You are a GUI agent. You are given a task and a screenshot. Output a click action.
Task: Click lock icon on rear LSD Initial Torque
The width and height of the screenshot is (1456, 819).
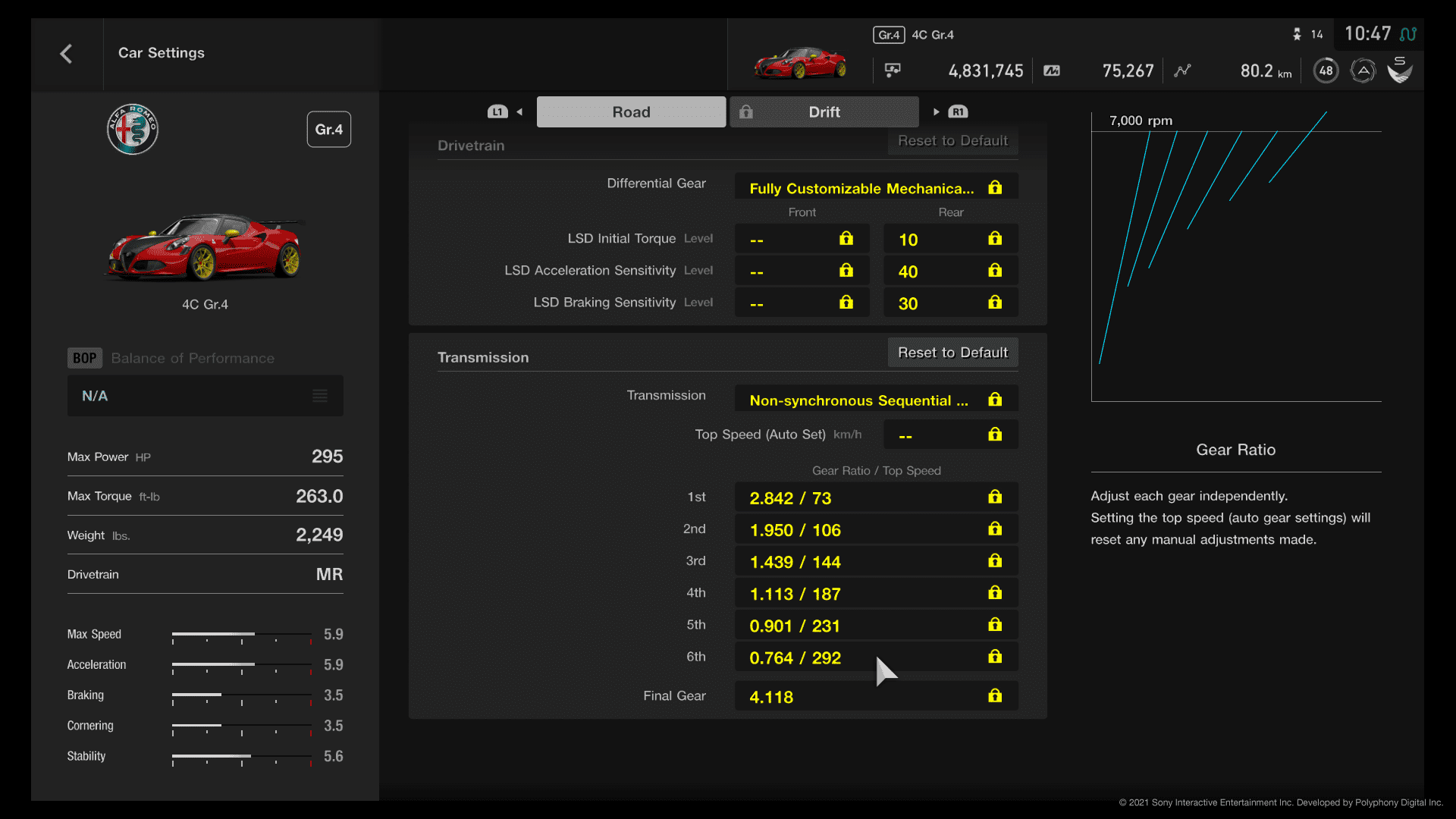(x=995, y=239)
